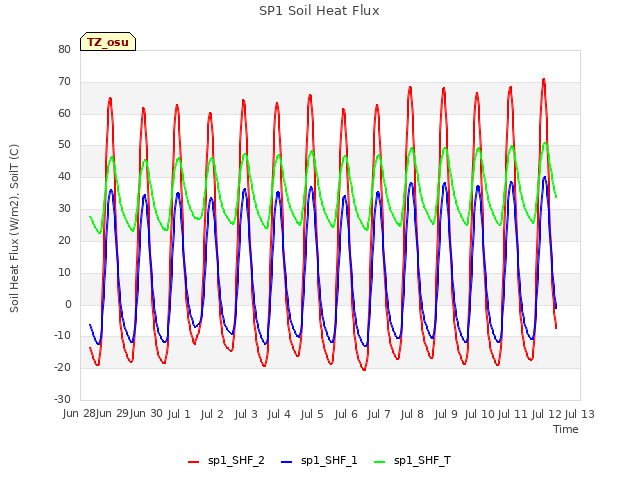Click the Time x-axis label
640x480 pixels.
pyautogui.click(x=566, y=429)
